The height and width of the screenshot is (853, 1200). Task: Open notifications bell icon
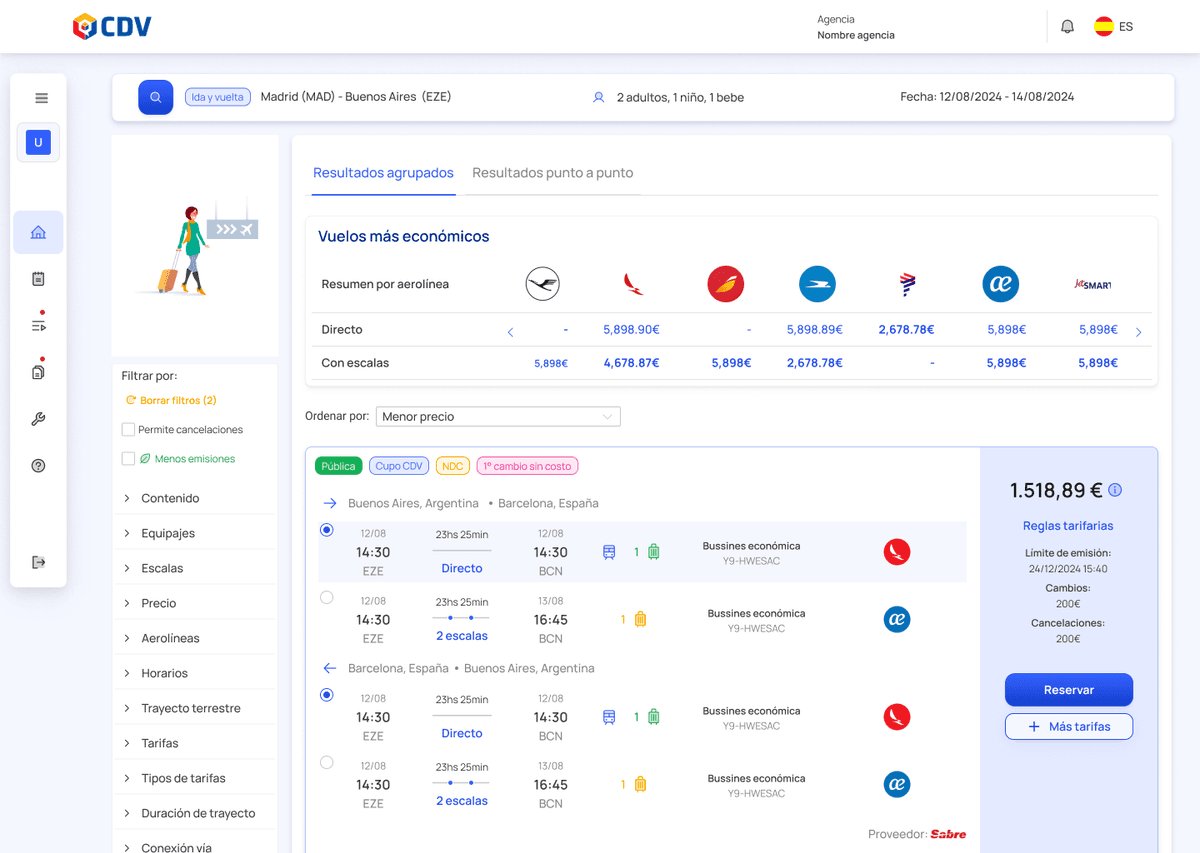pyautogui.click(x=1067, y=27)
